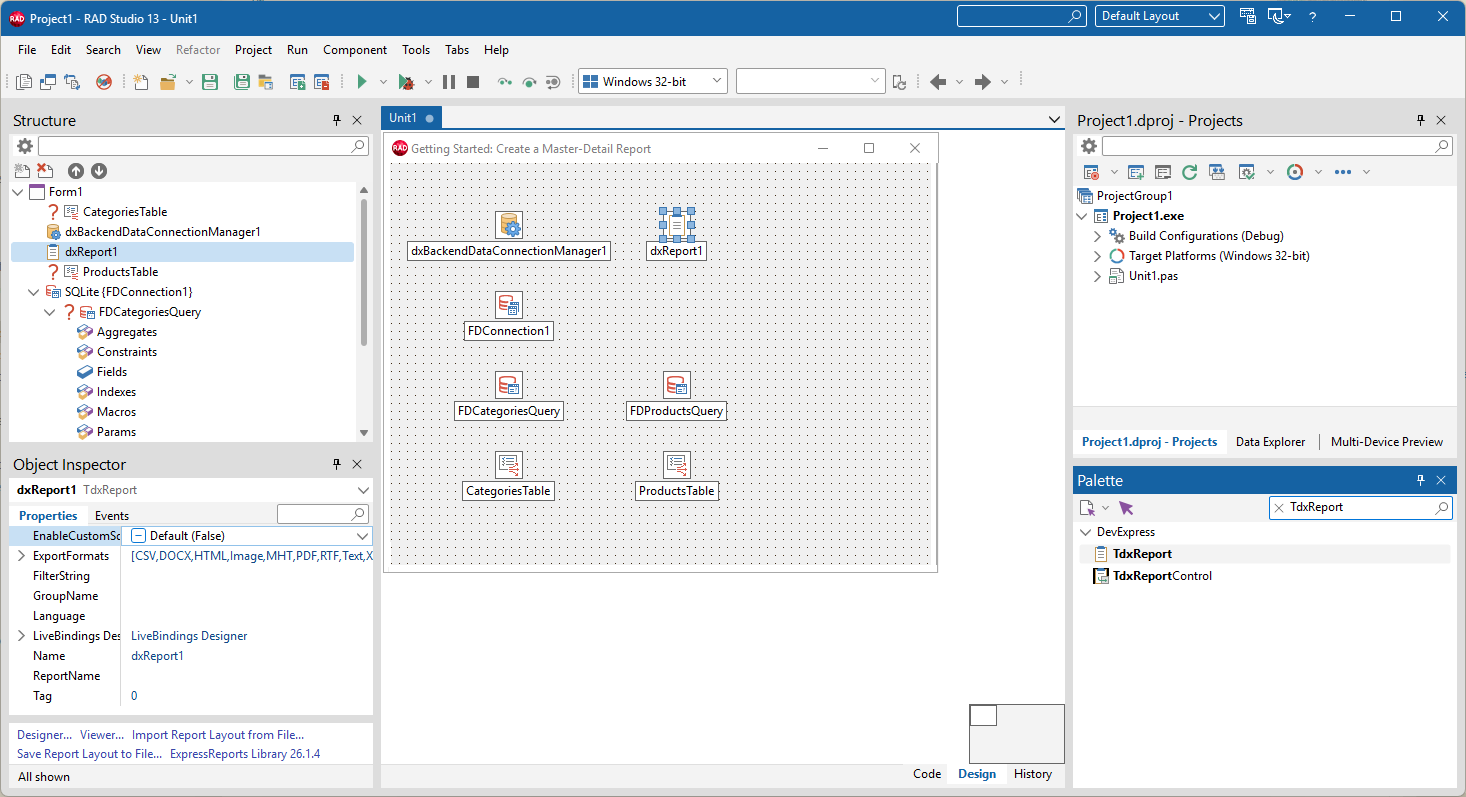This screenshot has width=1466, height=797.
Task: Open the Component menu
Action: click(355, 50)
